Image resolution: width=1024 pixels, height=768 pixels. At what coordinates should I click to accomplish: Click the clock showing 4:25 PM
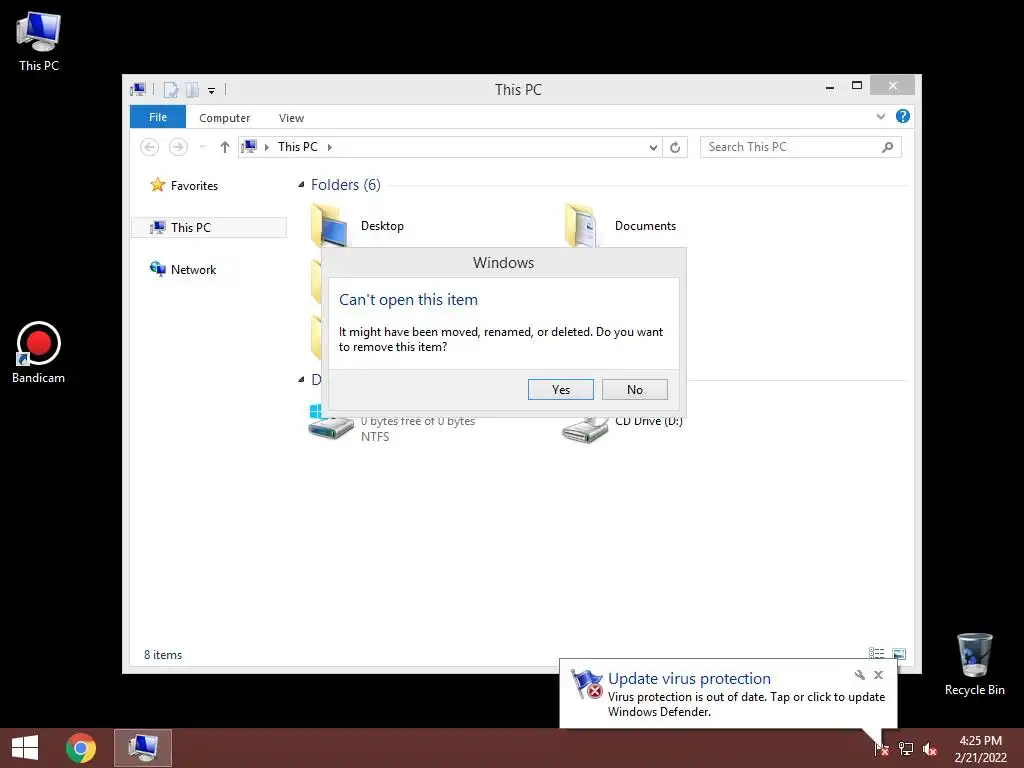[980, 748]
